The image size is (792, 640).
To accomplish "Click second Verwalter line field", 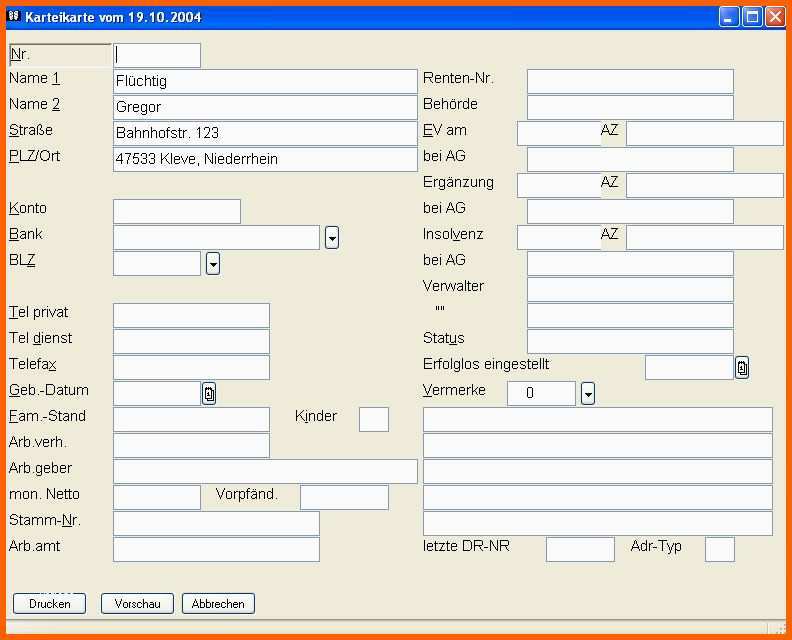I will coord(630,315).
